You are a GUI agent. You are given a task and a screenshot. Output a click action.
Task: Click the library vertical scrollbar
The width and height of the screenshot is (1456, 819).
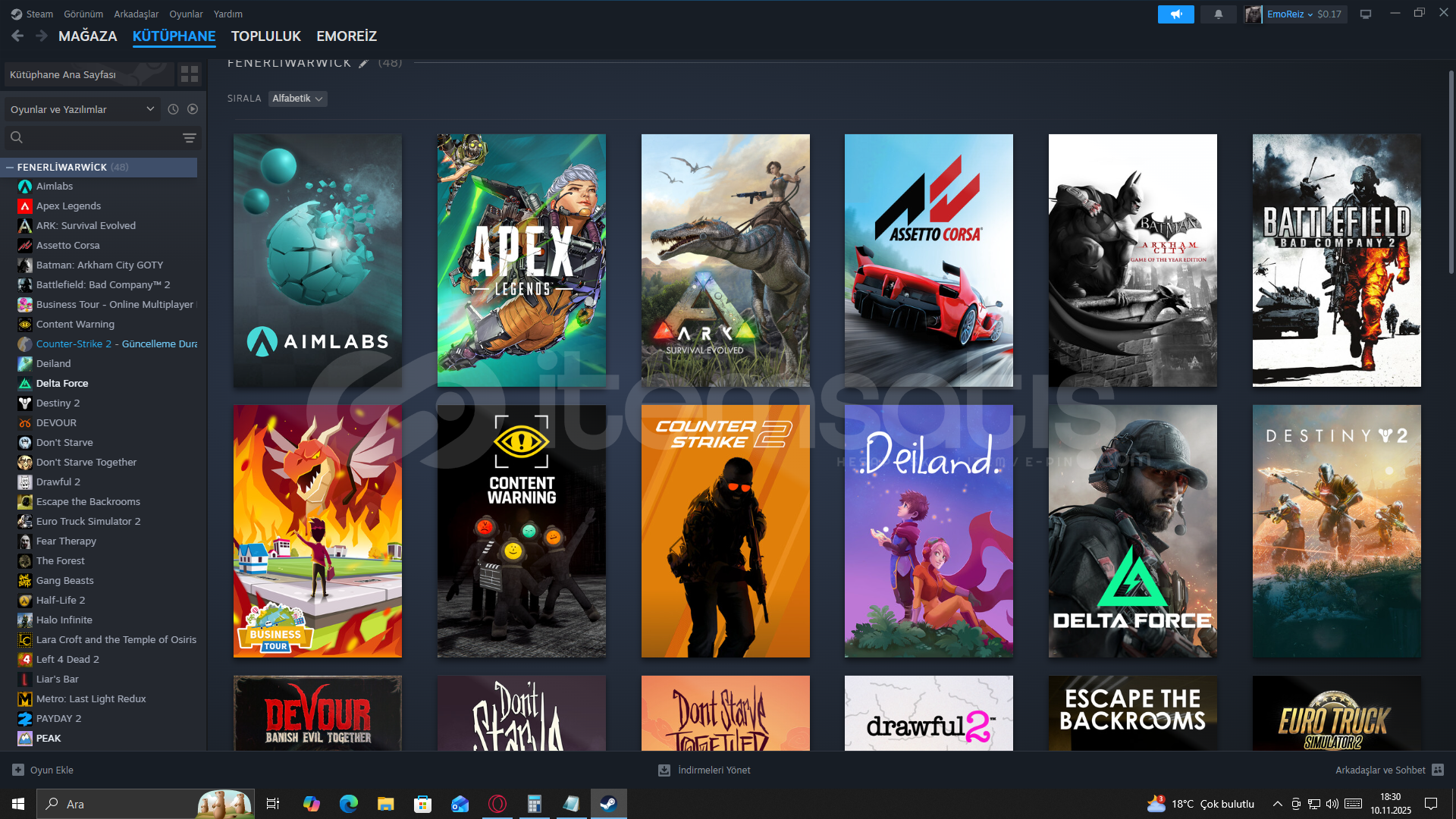(x=1451, y=173)
